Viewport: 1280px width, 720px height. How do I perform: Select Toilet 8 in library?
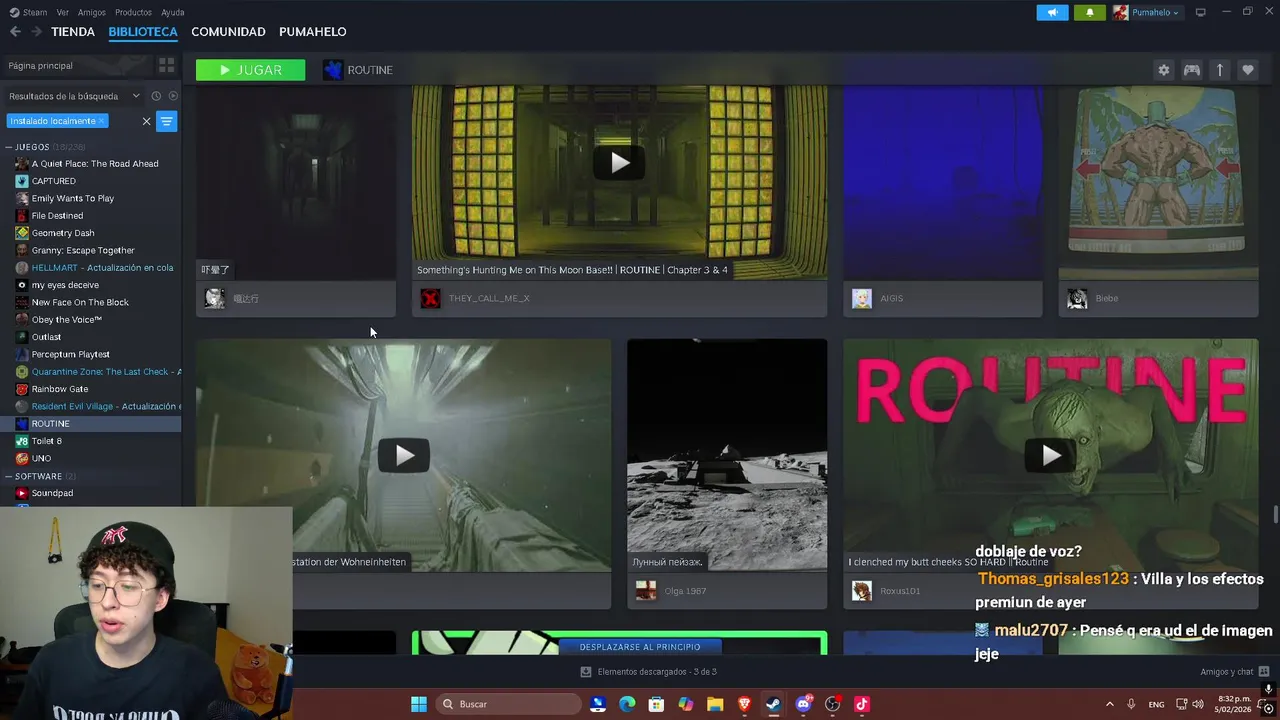(x=47, y=441)
